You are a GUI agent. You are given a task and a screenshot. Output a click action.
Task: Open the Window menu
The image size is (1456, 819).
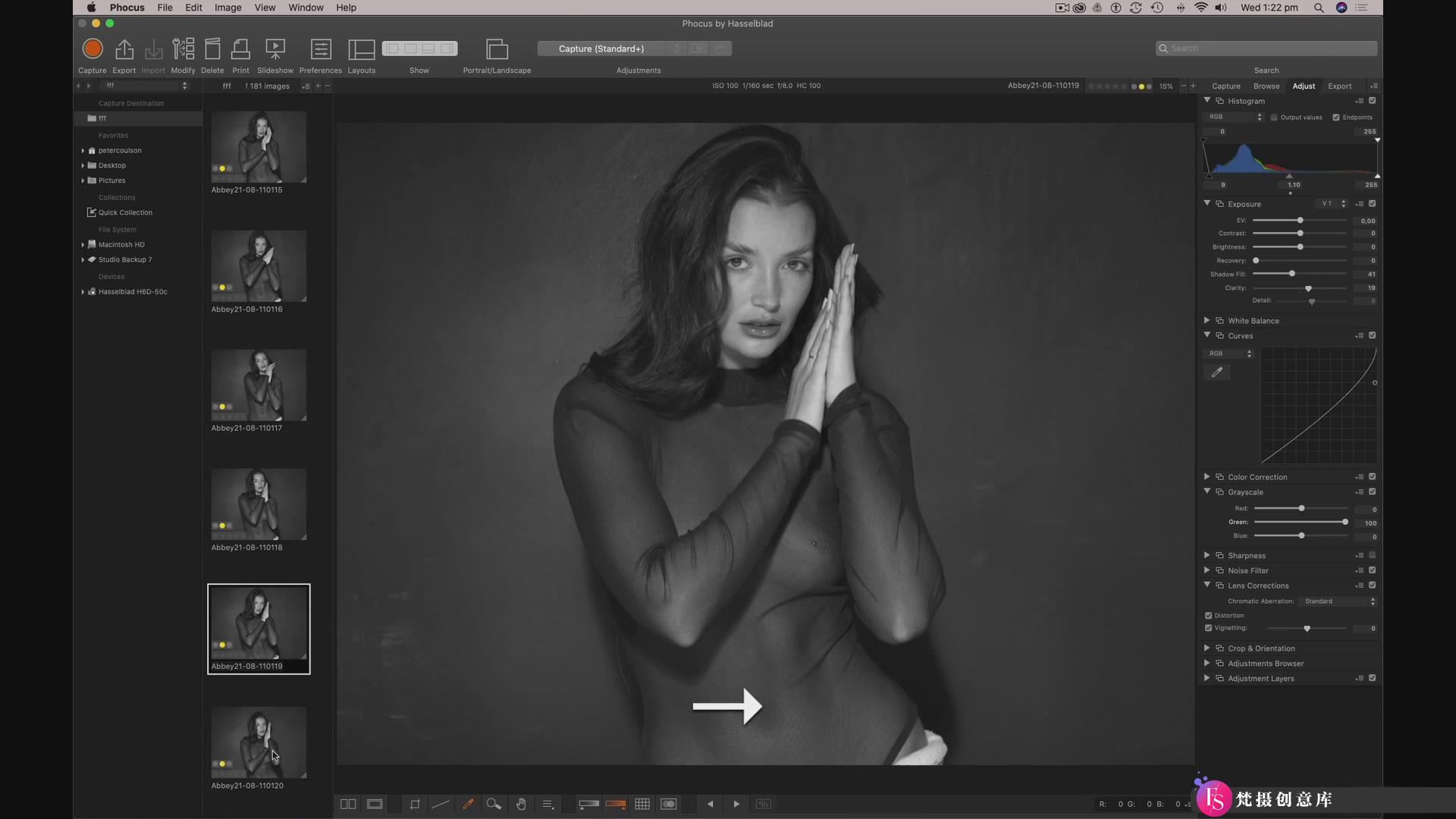[306, 8]
